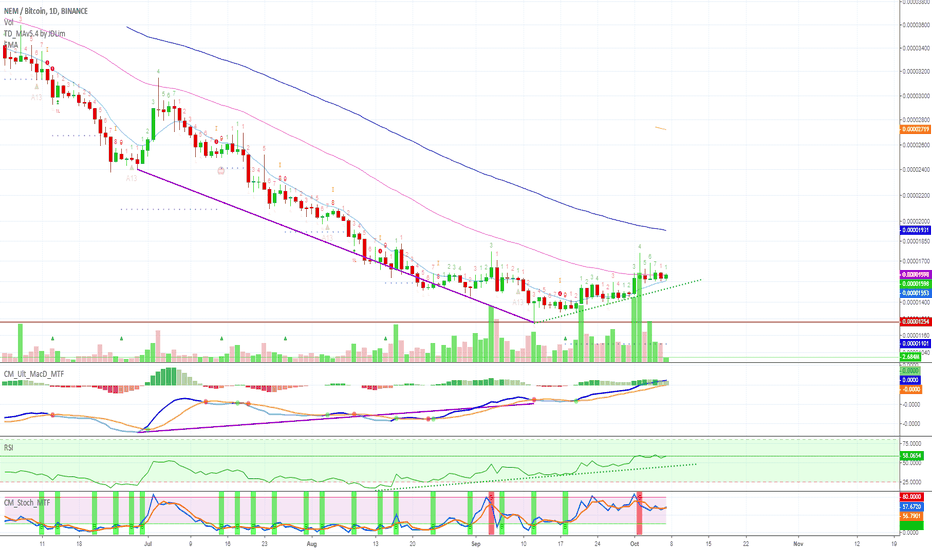The width and height of the screenshot is (932, 550).
Task: Click the 0.00001700 price axis label
Action: coord(915,261)
